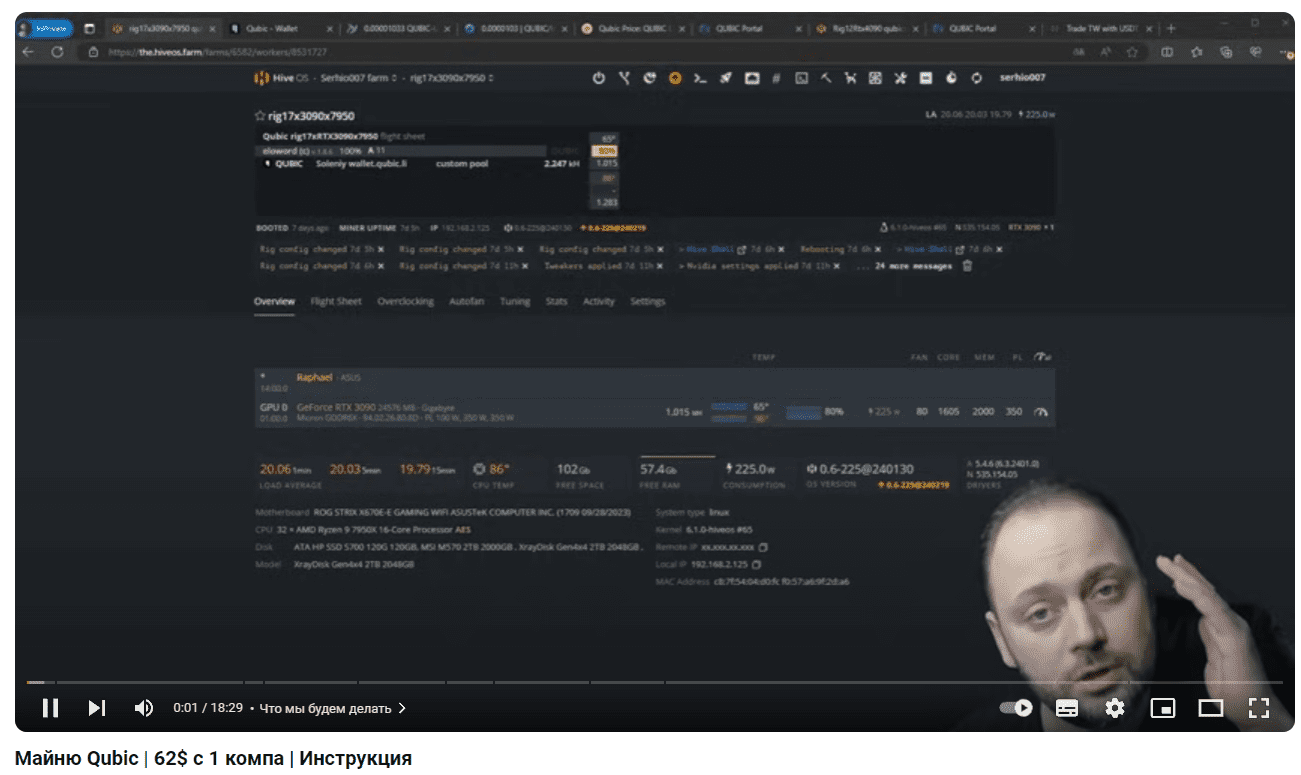Click the rocket icon in HiveOS toolbar
1301x775 pixels.
[x=725, y=78]
